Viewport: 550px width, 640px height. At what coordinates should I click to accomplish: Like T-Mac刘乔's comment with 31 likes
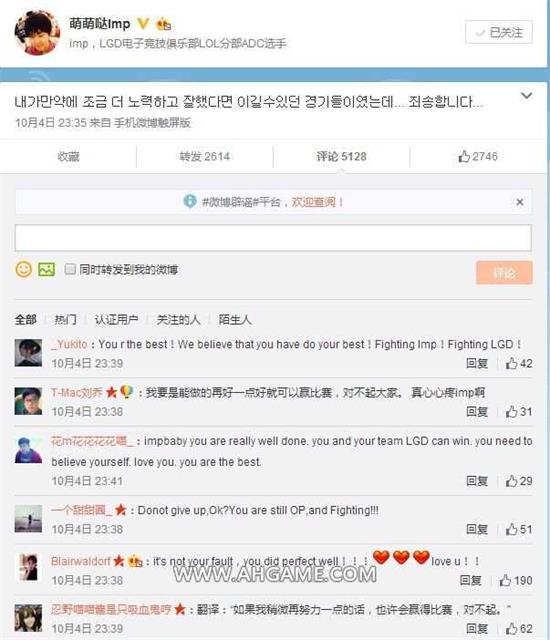click(x=519, y=411)
